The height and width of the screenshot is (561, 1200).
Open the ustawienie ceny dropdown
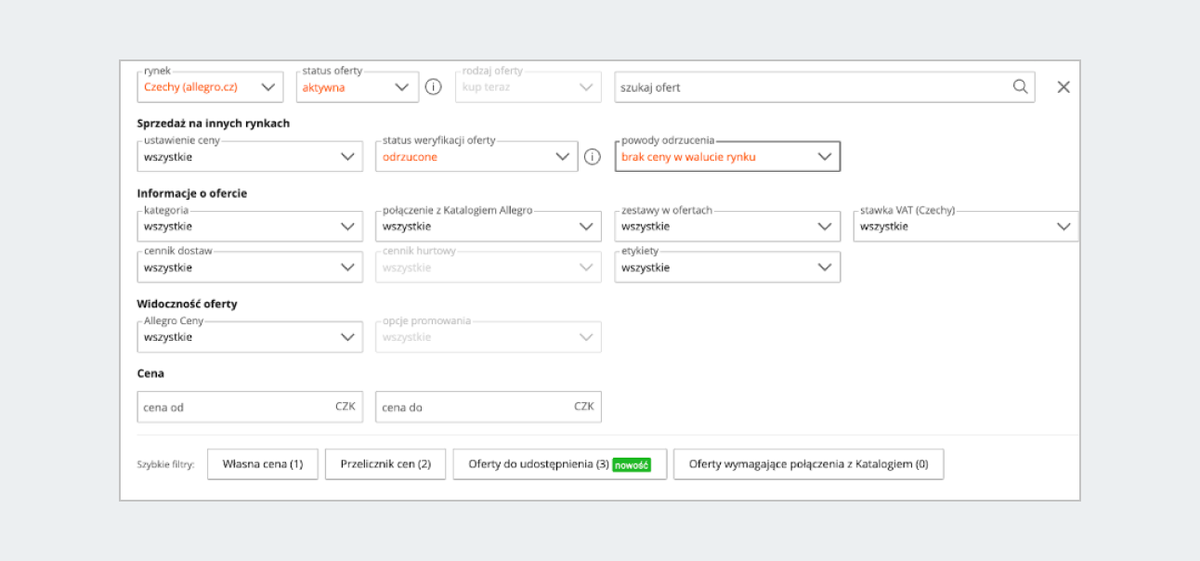tap(249, 157)
